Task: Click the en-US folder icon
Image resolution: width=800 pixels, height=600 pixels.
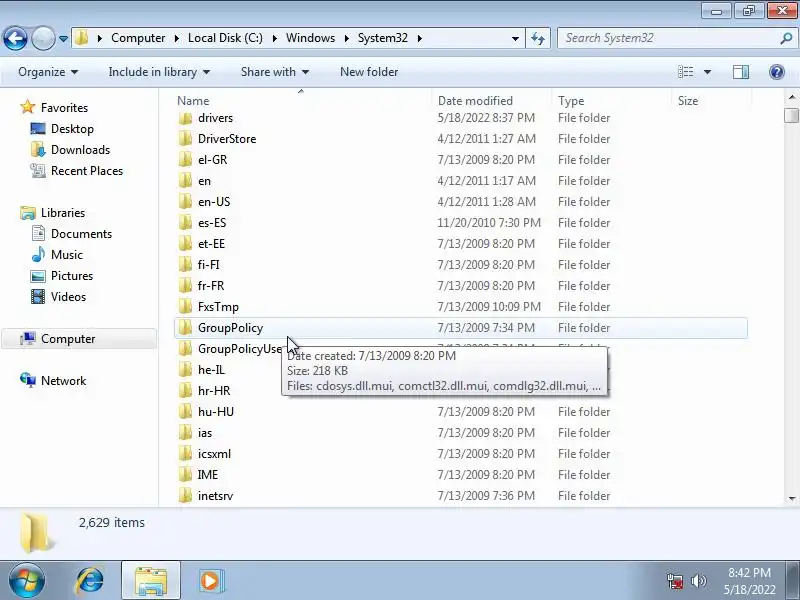Action: pos(186,202)
